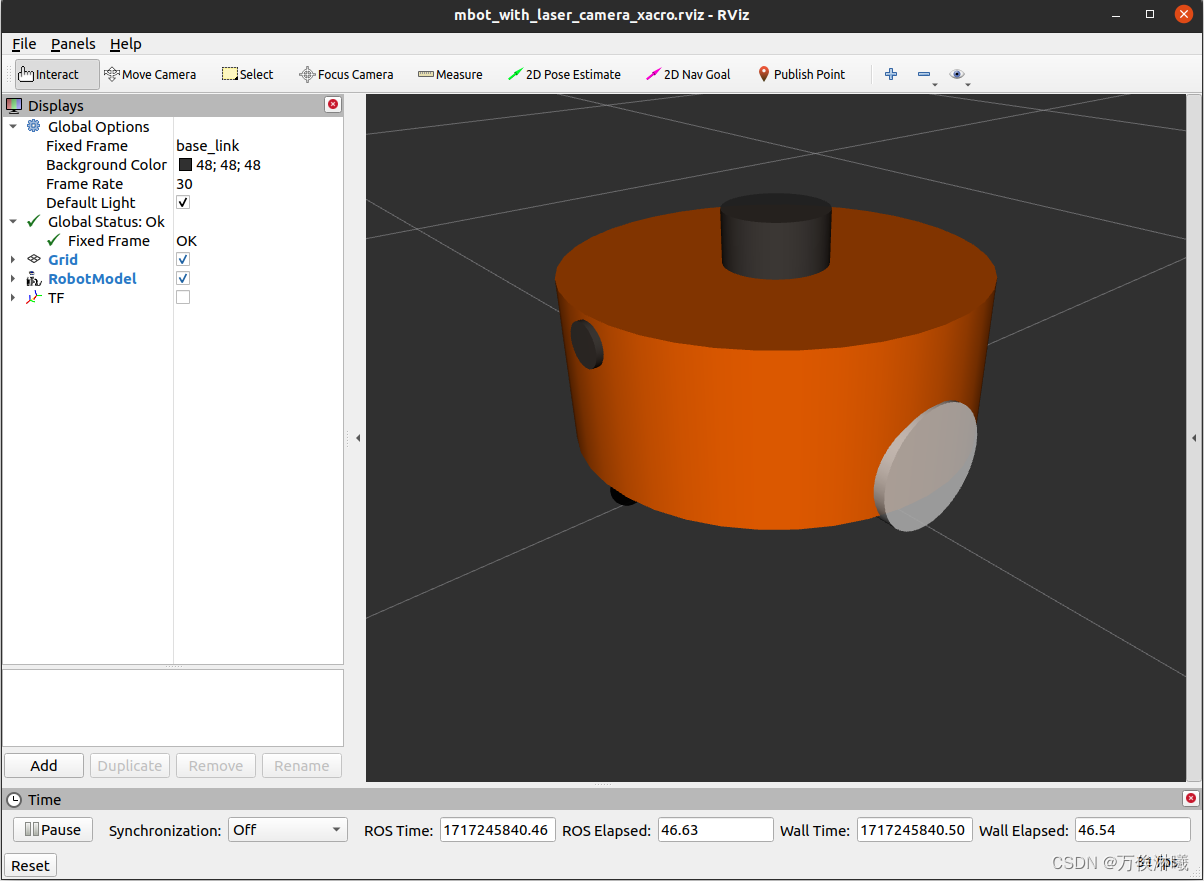Click the minus remove-tool icon
The width and height of the screenshot is (1204, 881).
click(x=924, y=74)
